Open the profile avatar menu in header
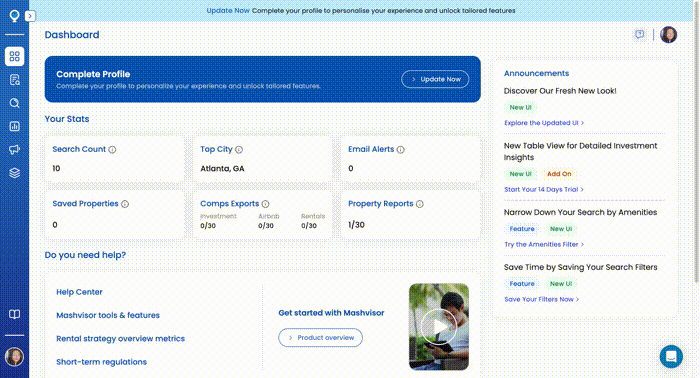 click(668, 34)
